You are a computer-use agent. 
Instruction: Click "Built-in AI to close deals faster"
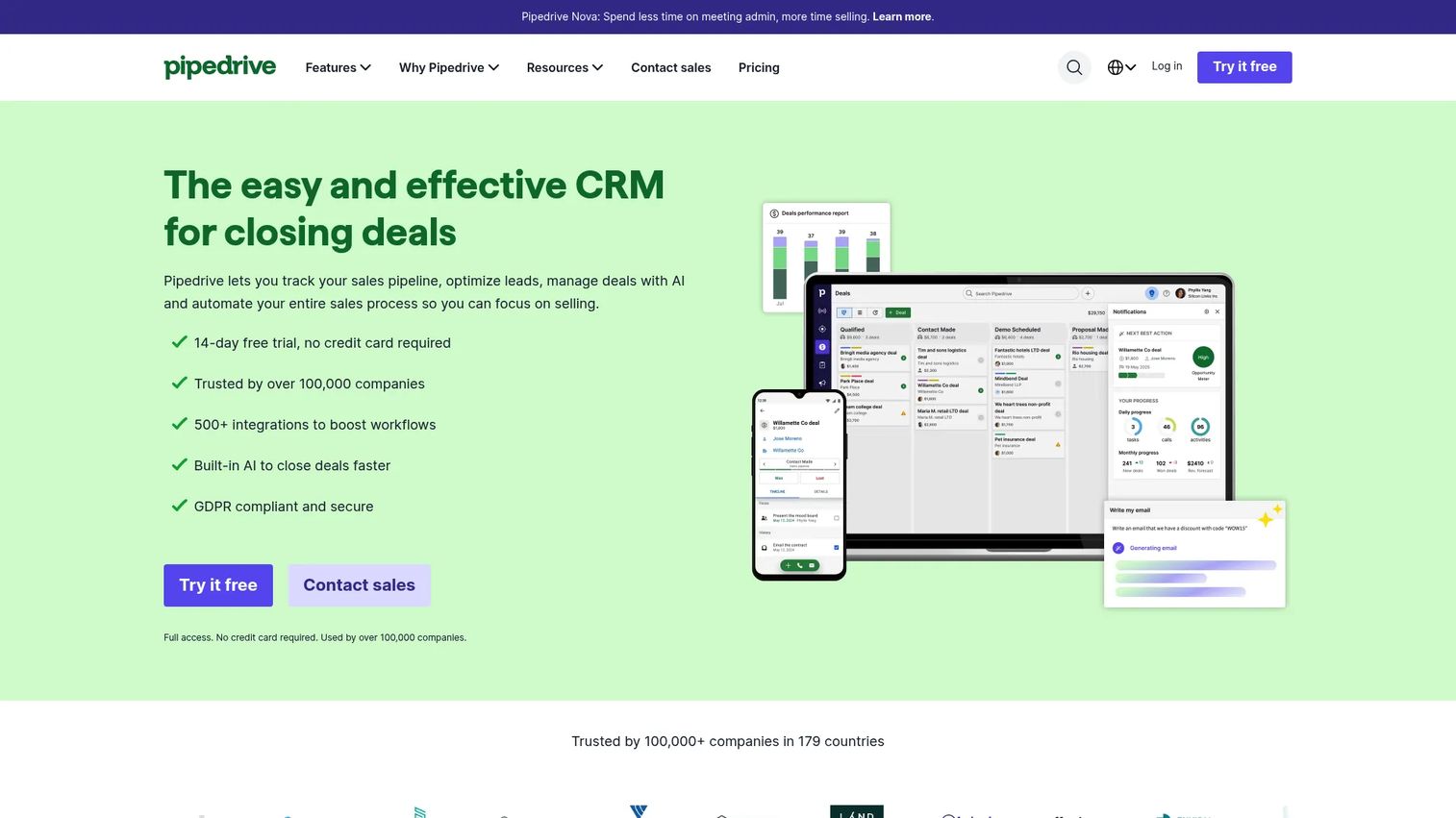pyautogui.click(x=292, y=465)
